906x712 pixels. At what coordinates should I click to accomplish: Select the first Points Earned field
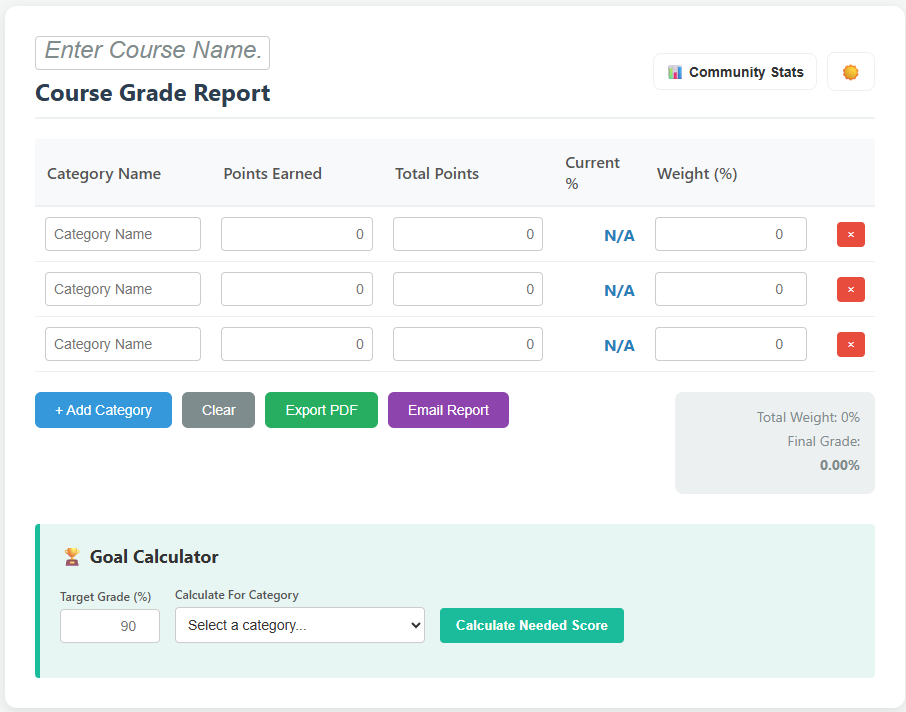[297, 234]
